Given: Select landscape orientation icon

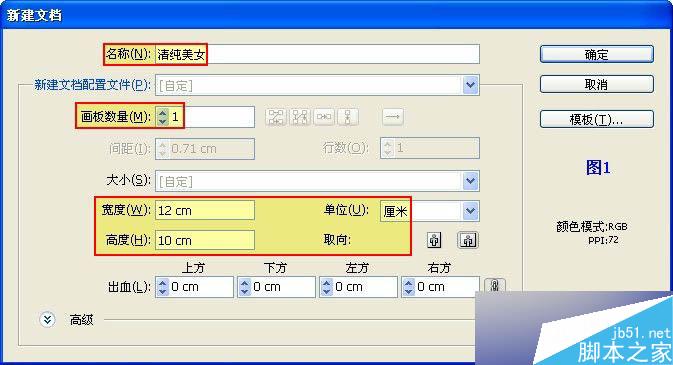Looking at the screenshot, I should click(x=468, y=240).
